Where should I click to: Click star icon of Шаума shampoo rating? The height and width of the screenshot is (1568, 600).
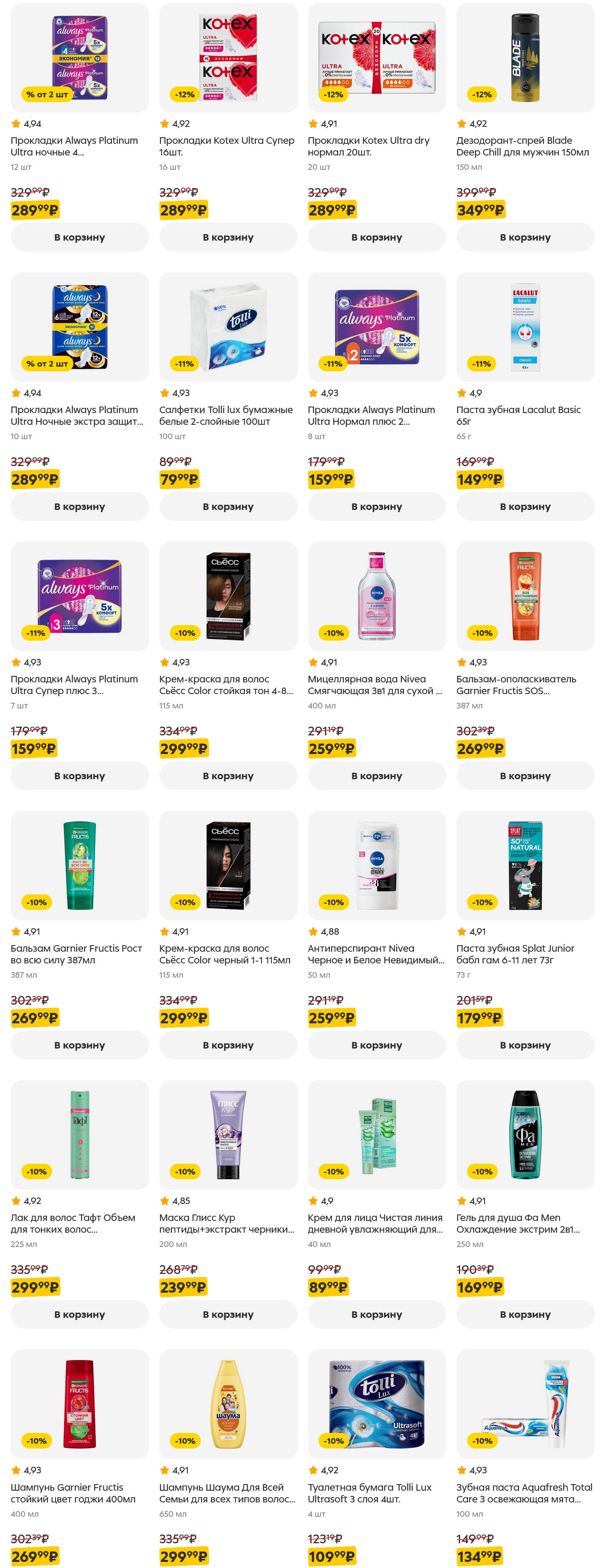[164, 1470]
